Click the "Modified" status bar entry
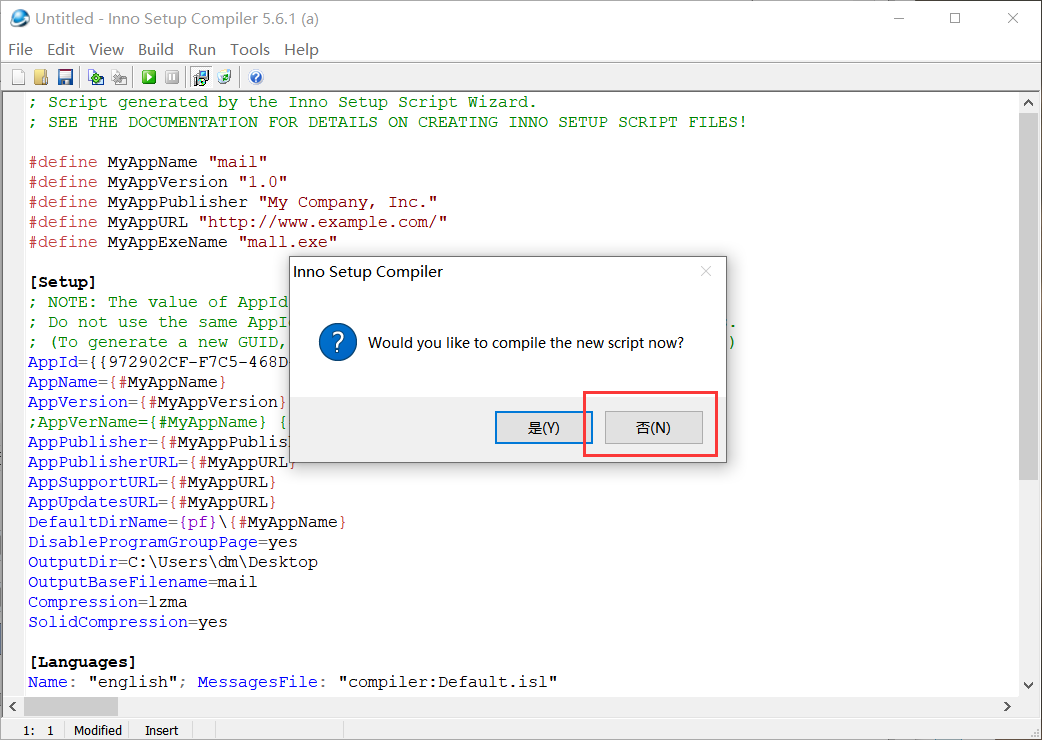This screenshot has height=740, width=1042. point(98,730)
